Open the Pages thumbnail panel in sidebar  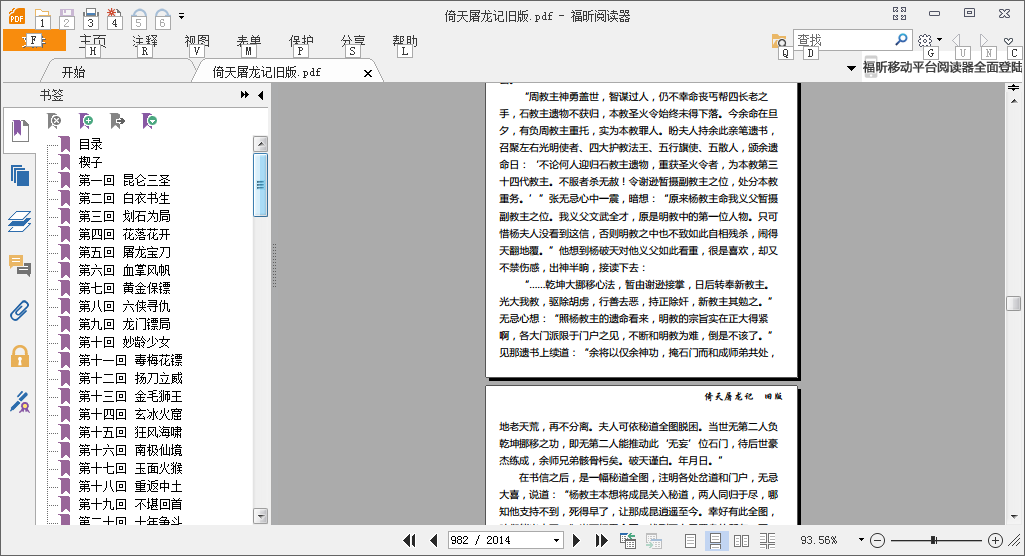[x=20, y=175]
